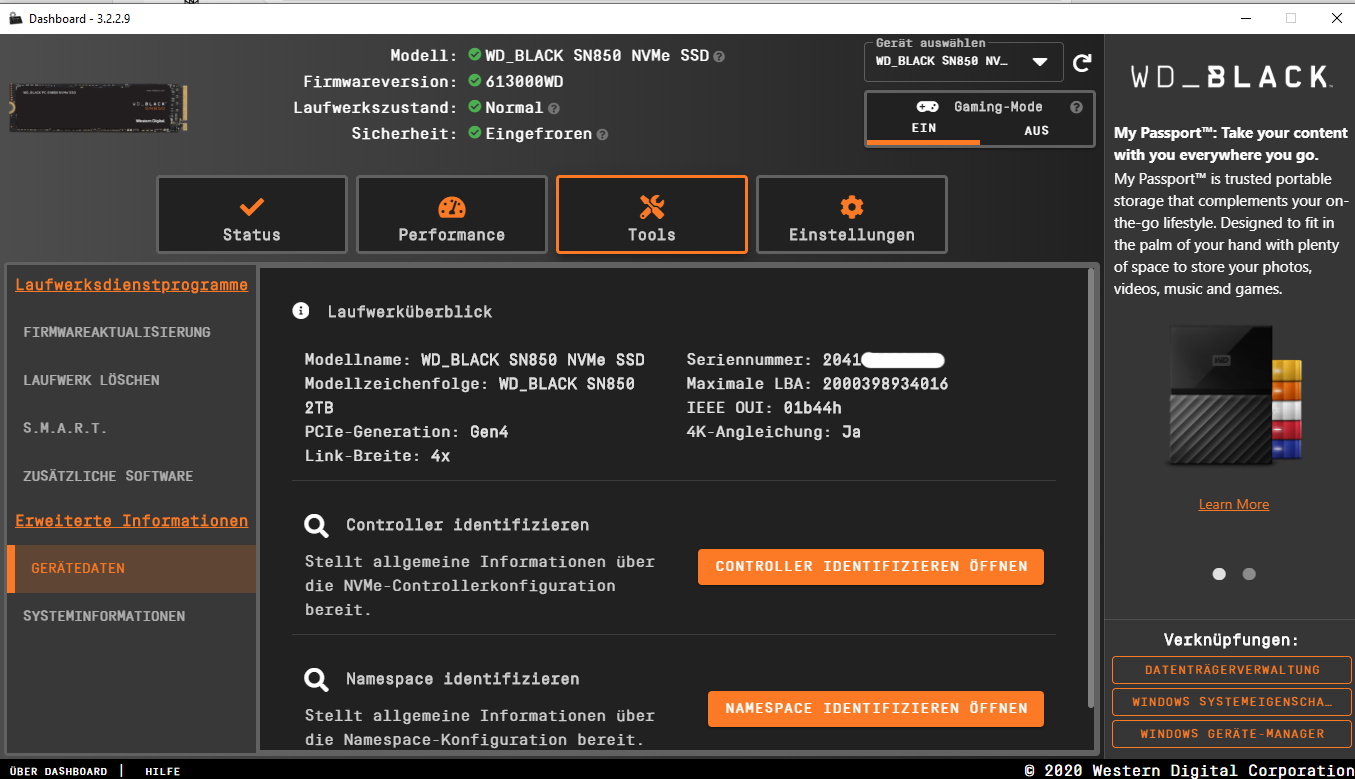Open Systeminformationen in sidebar
The height and width of the screenshot is (779, 1355).
coord(131,616)
